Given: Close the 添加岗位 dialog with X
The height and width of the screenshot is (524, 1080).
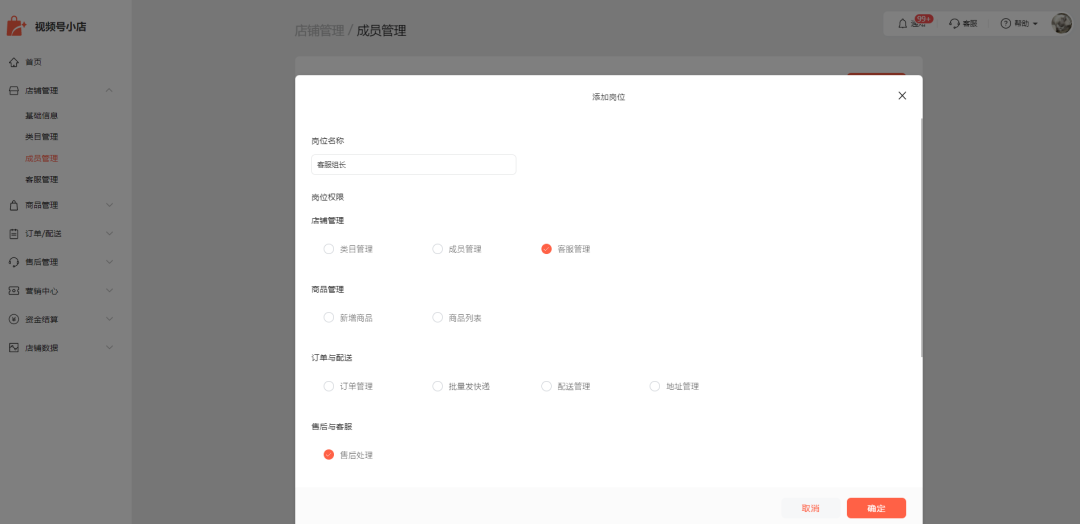Looking at the screenshot, I should click(x=902, y=96).
